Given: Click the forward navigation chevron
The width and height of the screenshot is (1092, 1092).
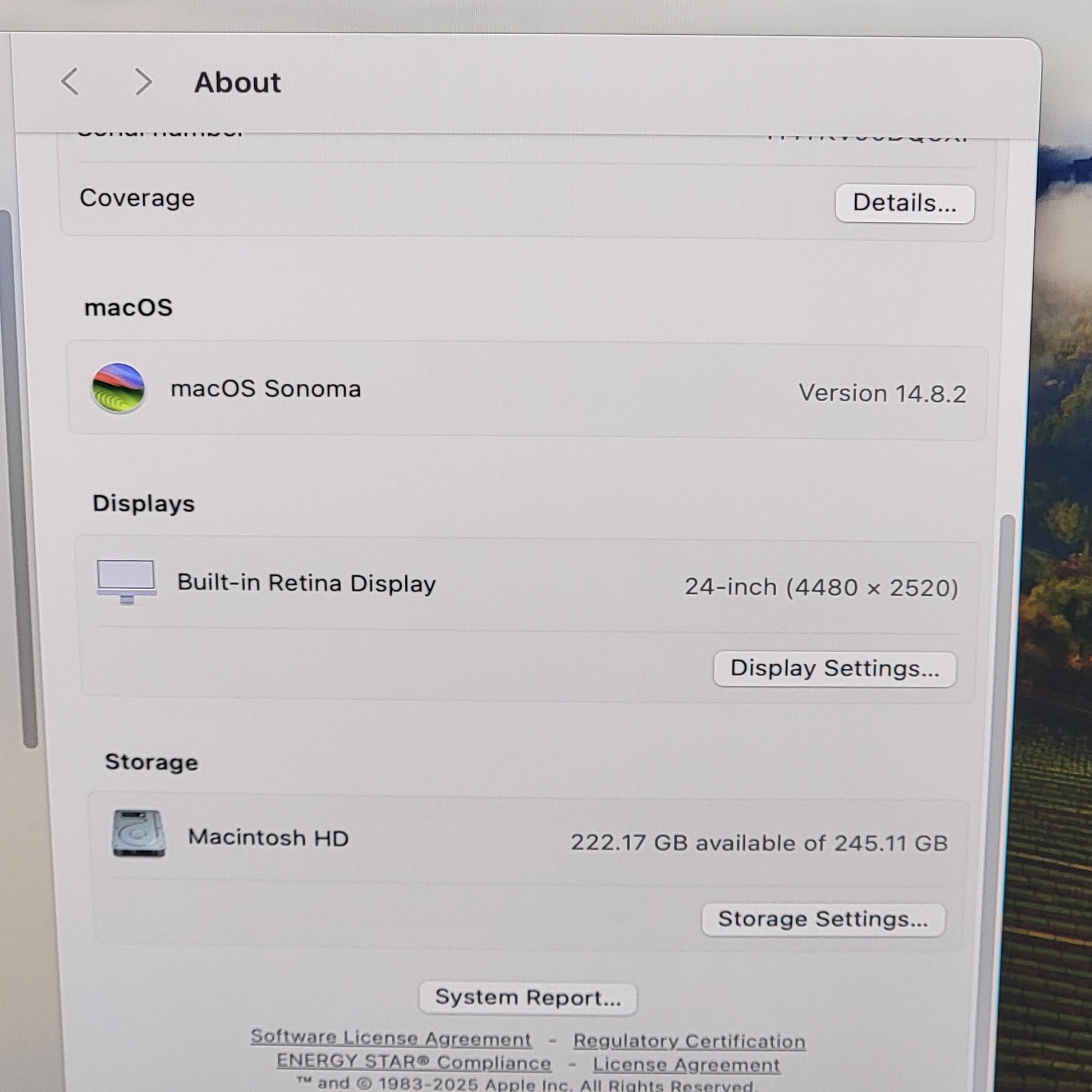Looking at the screenshot, I should pos(143,82).
